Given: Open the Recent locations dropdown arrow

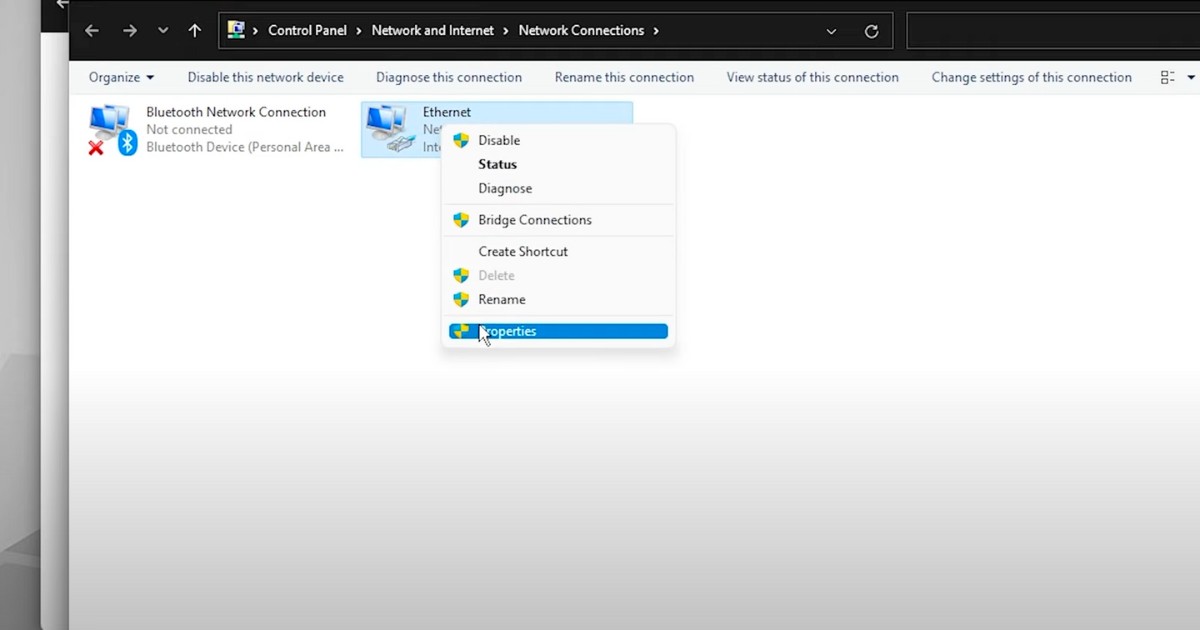Looking at the screenshot, I should click(163, 31).
